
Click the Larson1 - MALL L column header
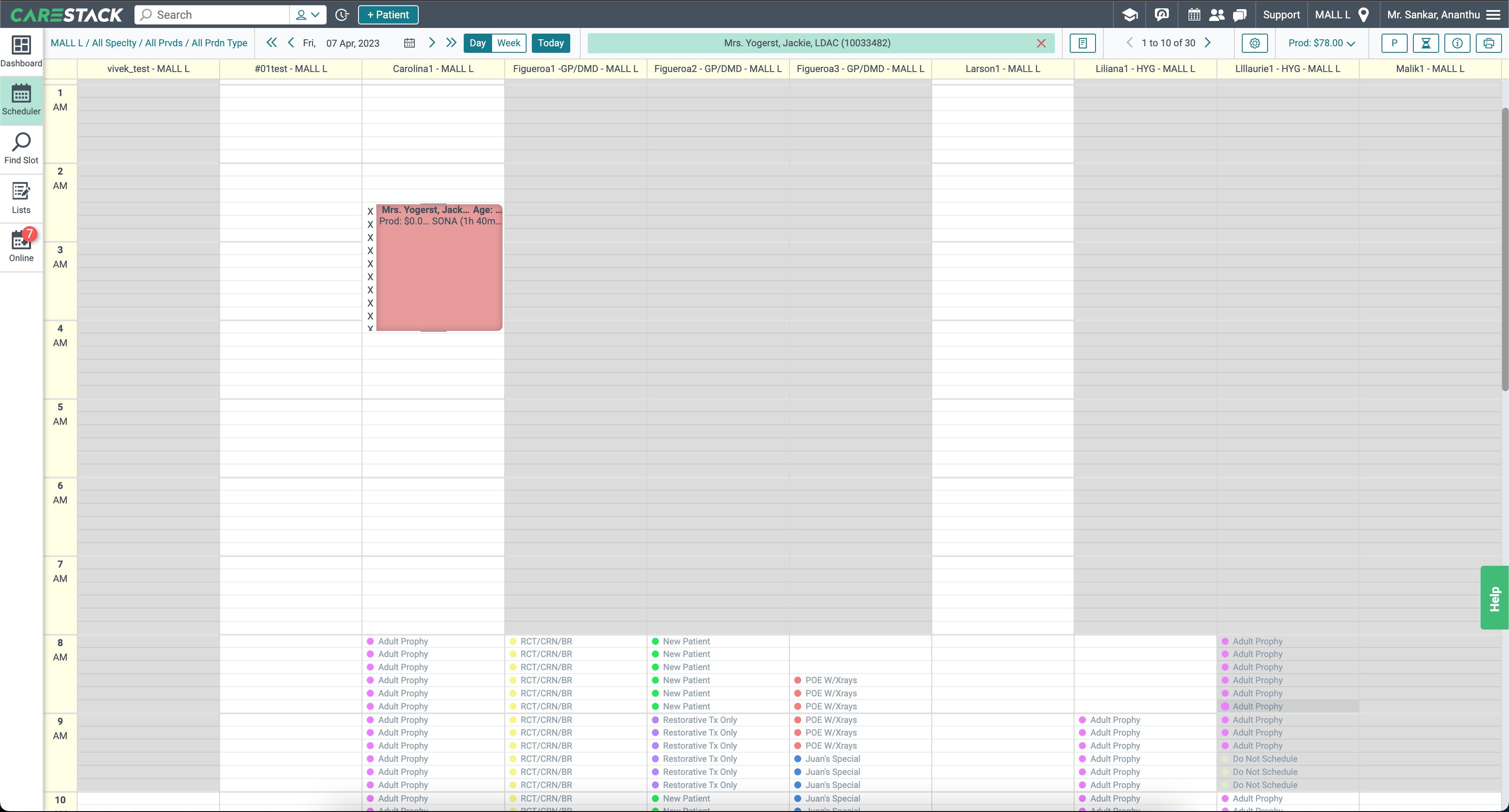pos(1003,69)
